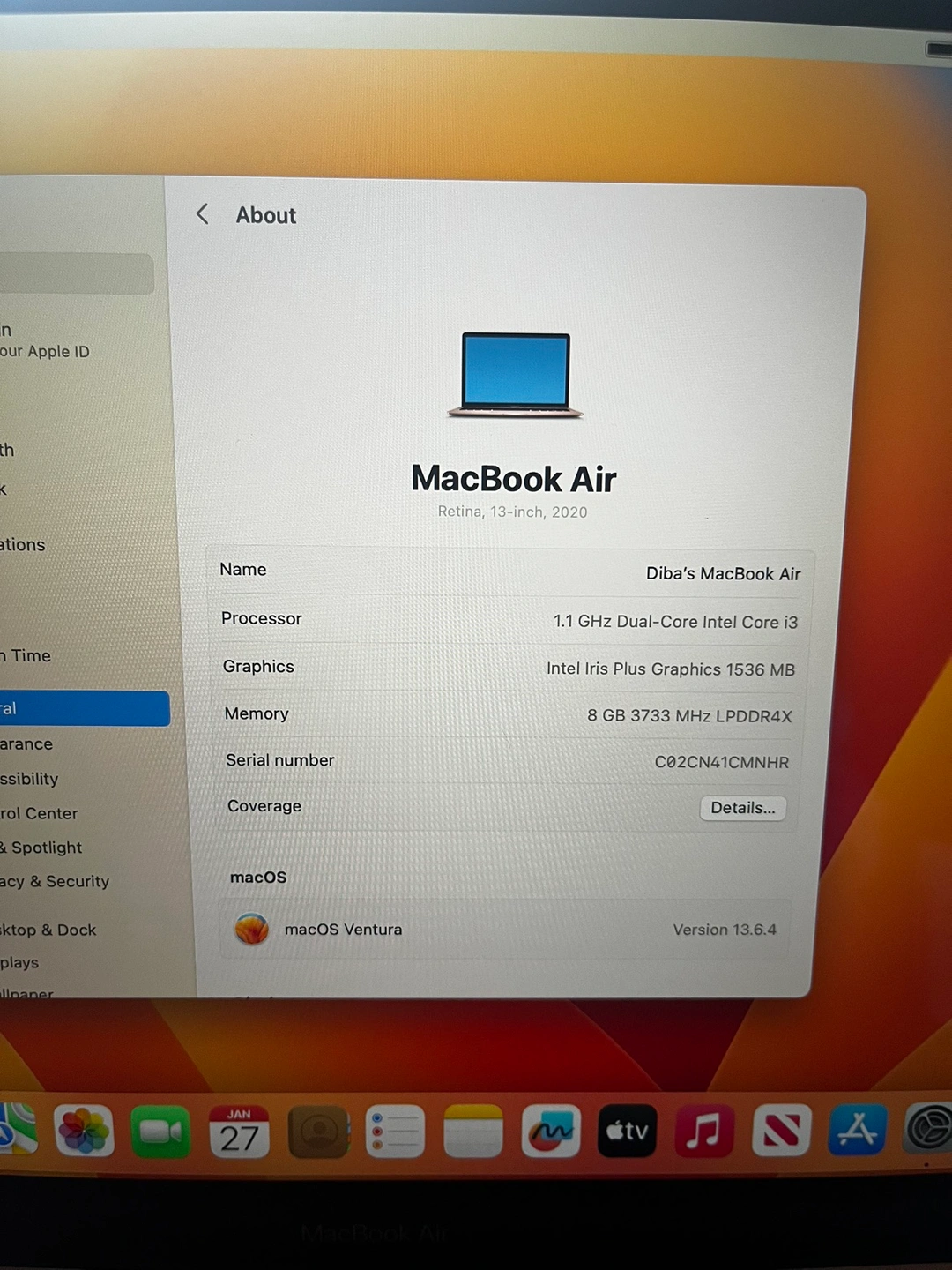The image size is (952, 1270).
Task: Select Displays in the sidebar
Action: (x=19, y=962)
